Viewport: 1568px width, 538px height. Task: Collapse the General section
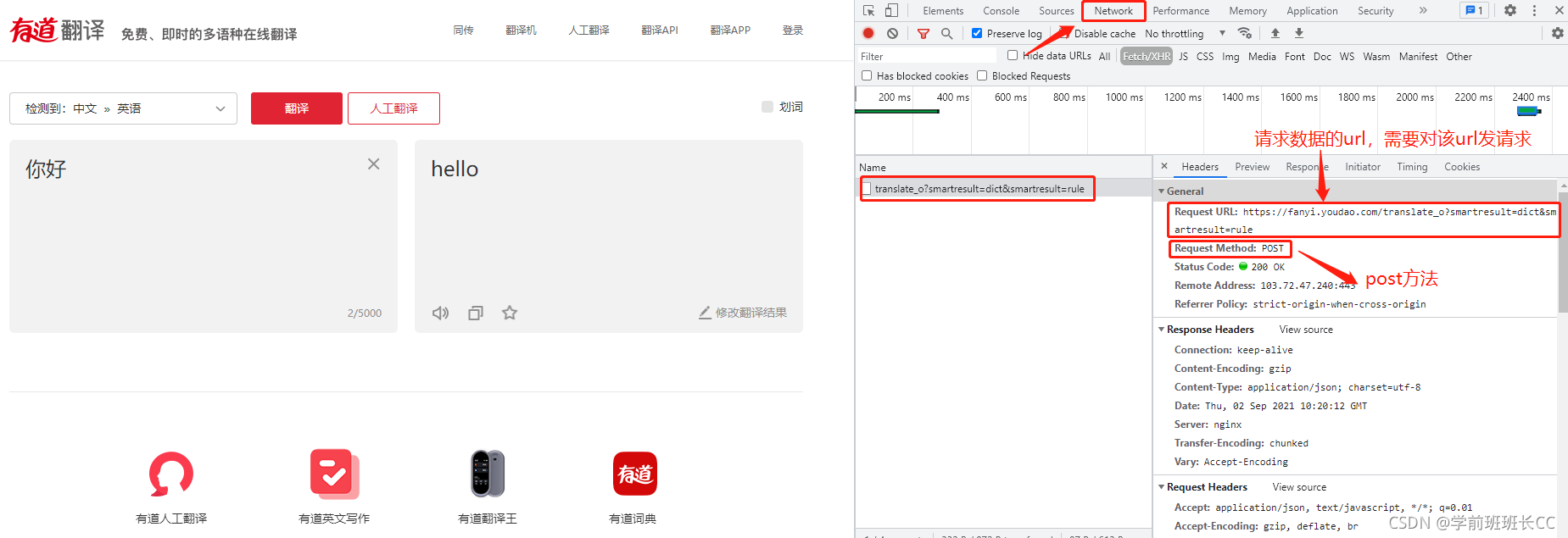tap(1161, 191)
